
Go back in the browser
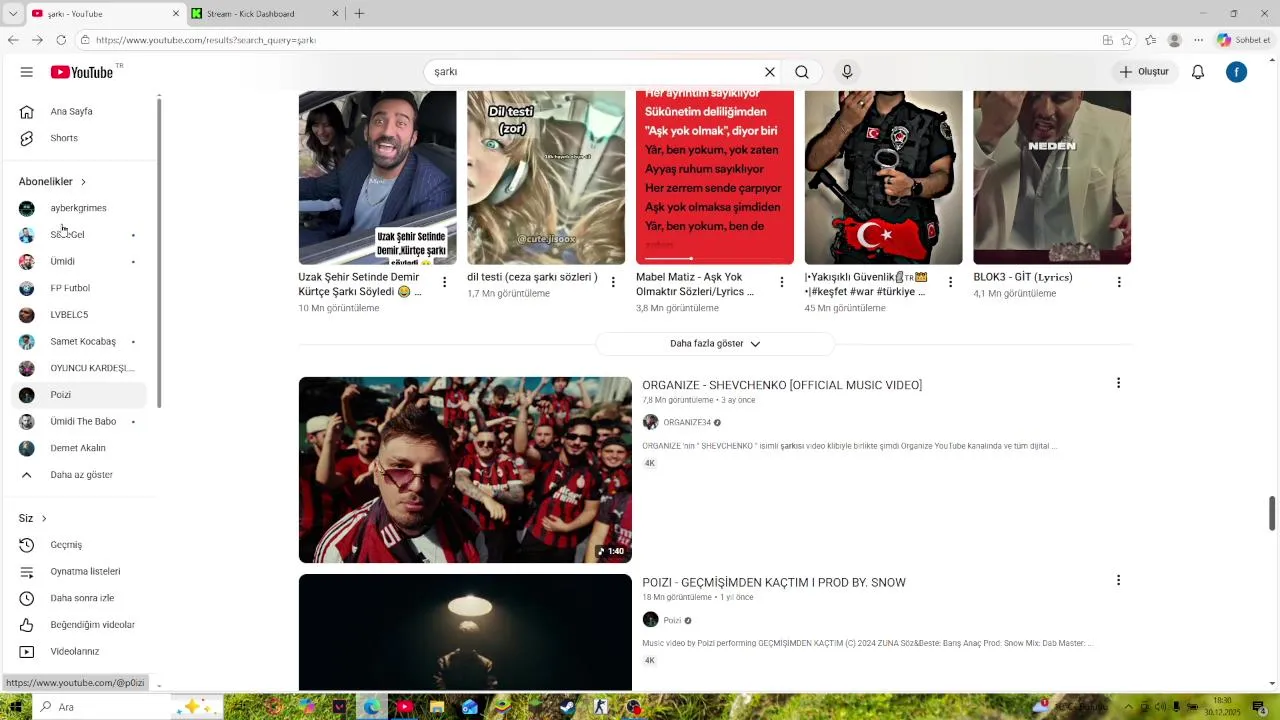[x=13, y=40]
